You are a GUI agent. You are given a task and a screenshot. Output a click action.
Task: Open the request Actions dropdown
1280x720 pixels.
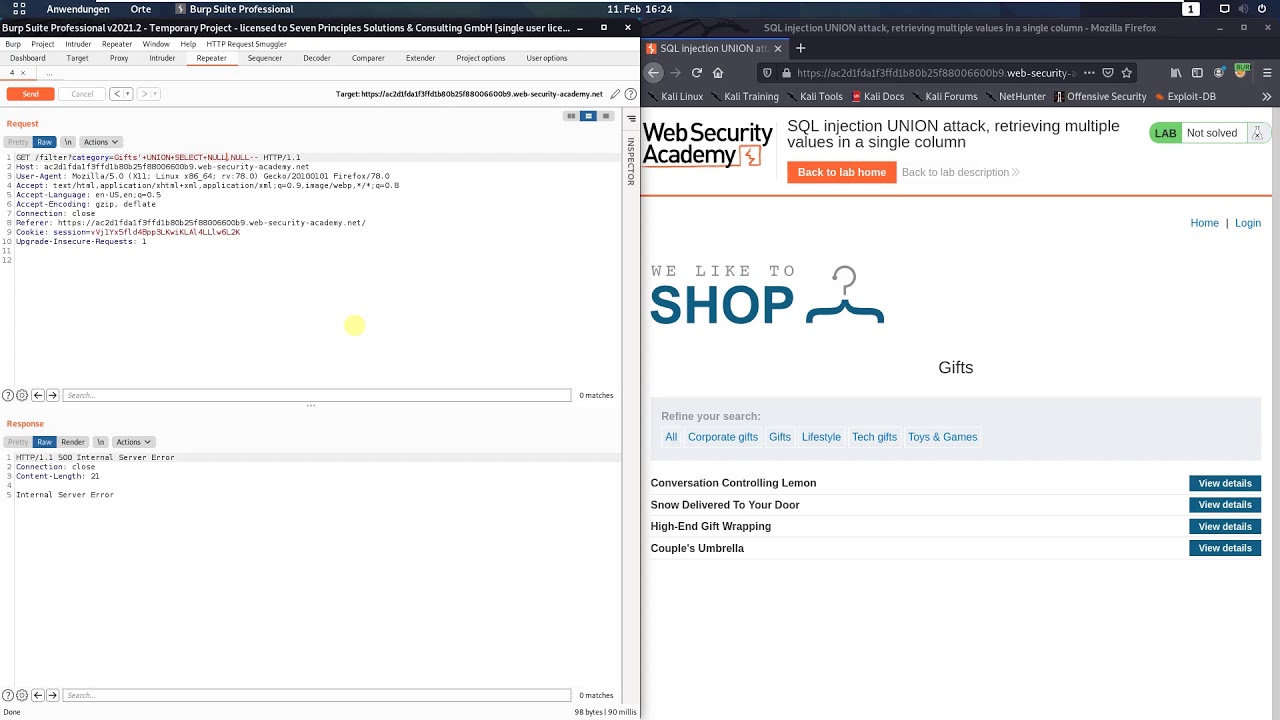click(101, 142)
